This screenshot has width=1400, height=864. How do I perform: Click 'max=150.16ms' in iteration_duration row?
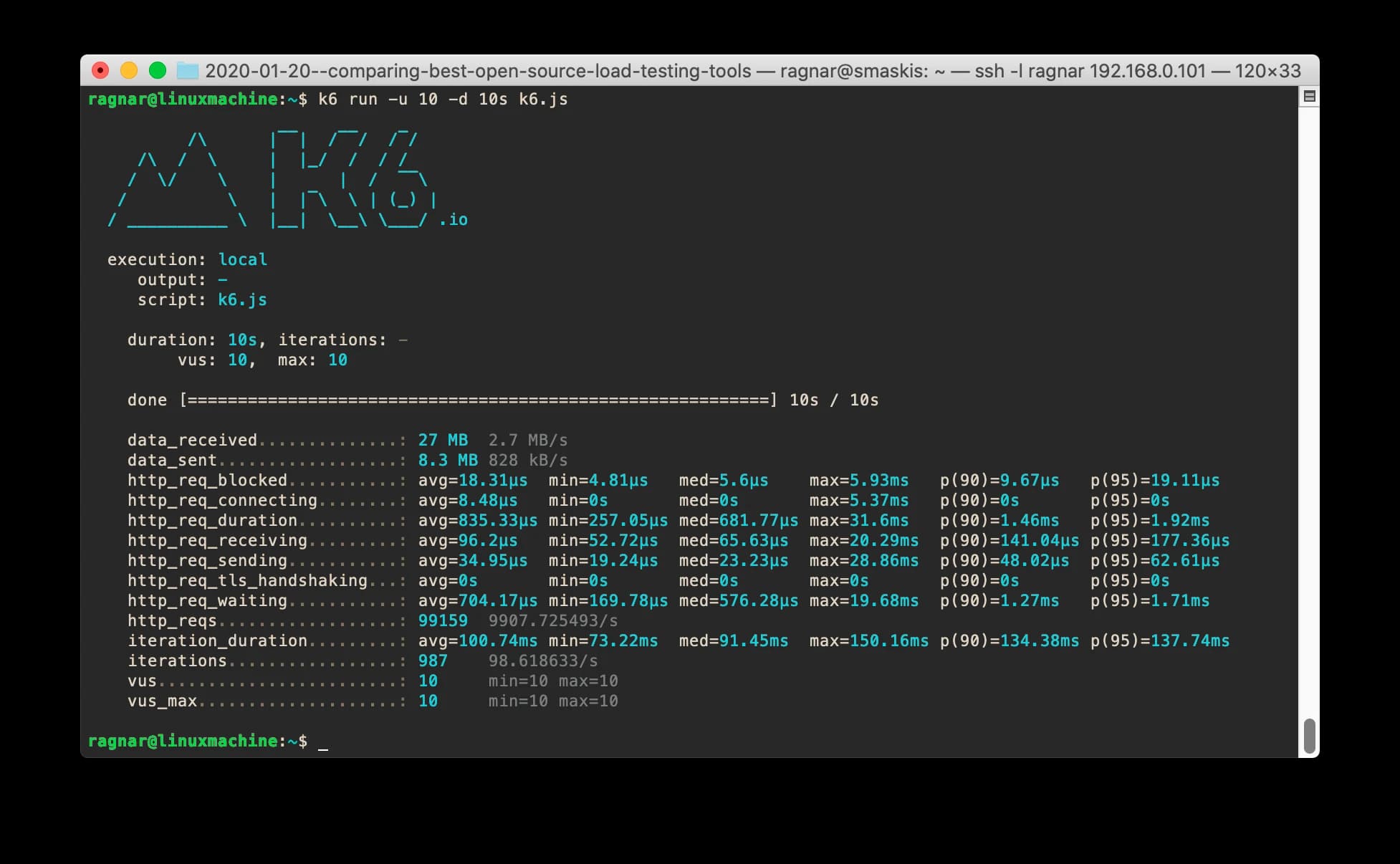coord(869,640)
